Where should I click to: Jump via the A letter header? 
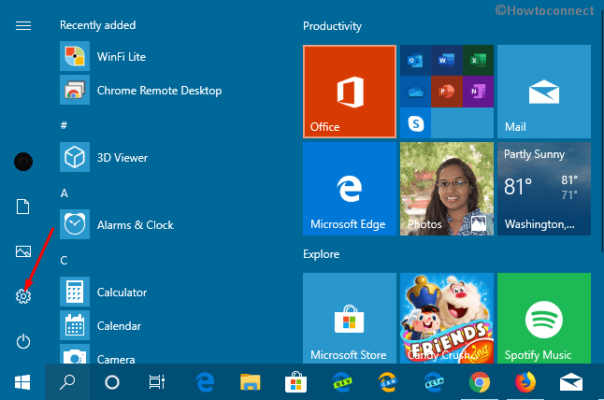pos(64,193)
